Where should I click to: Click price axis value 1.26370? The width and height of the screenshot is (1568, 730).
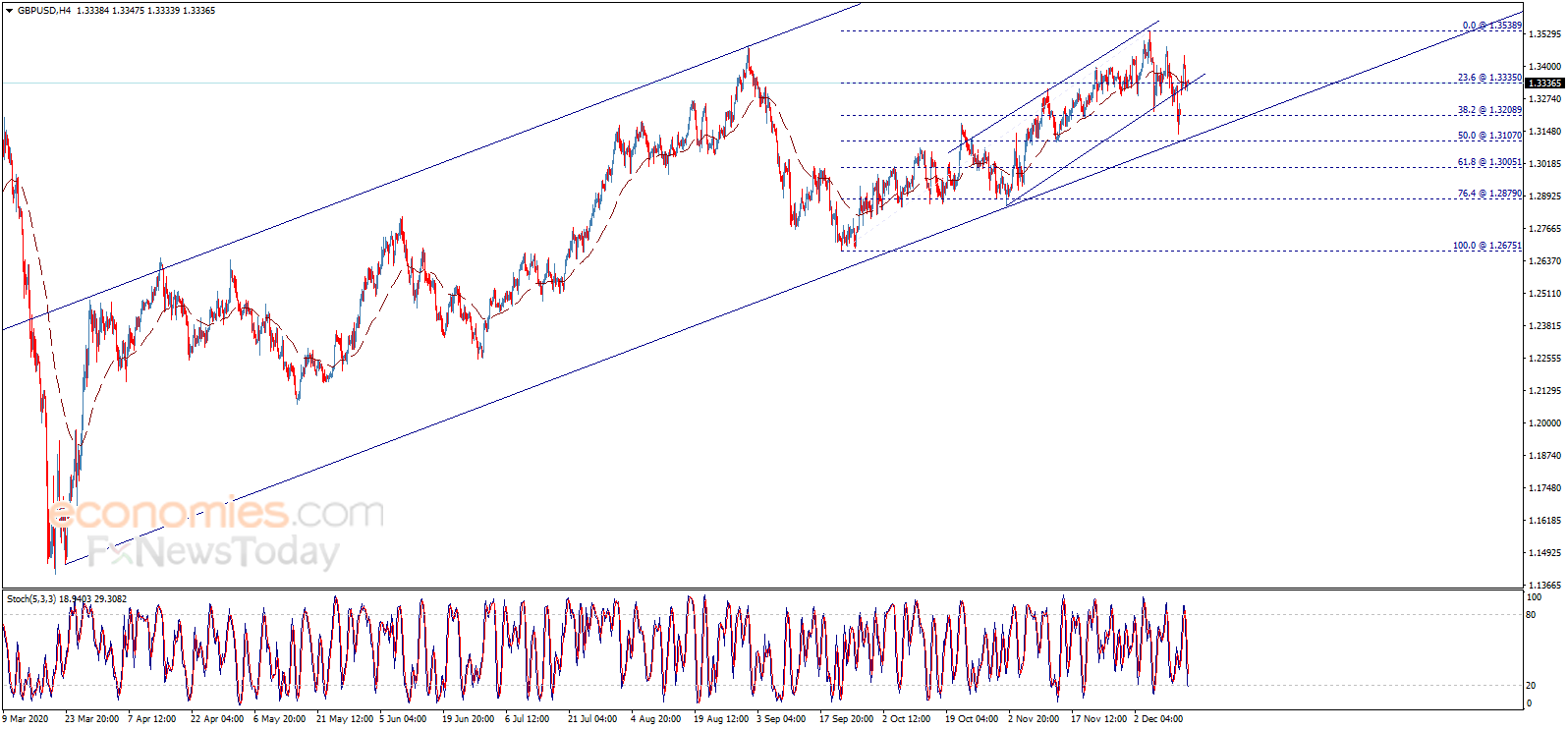pos(1544,261)
